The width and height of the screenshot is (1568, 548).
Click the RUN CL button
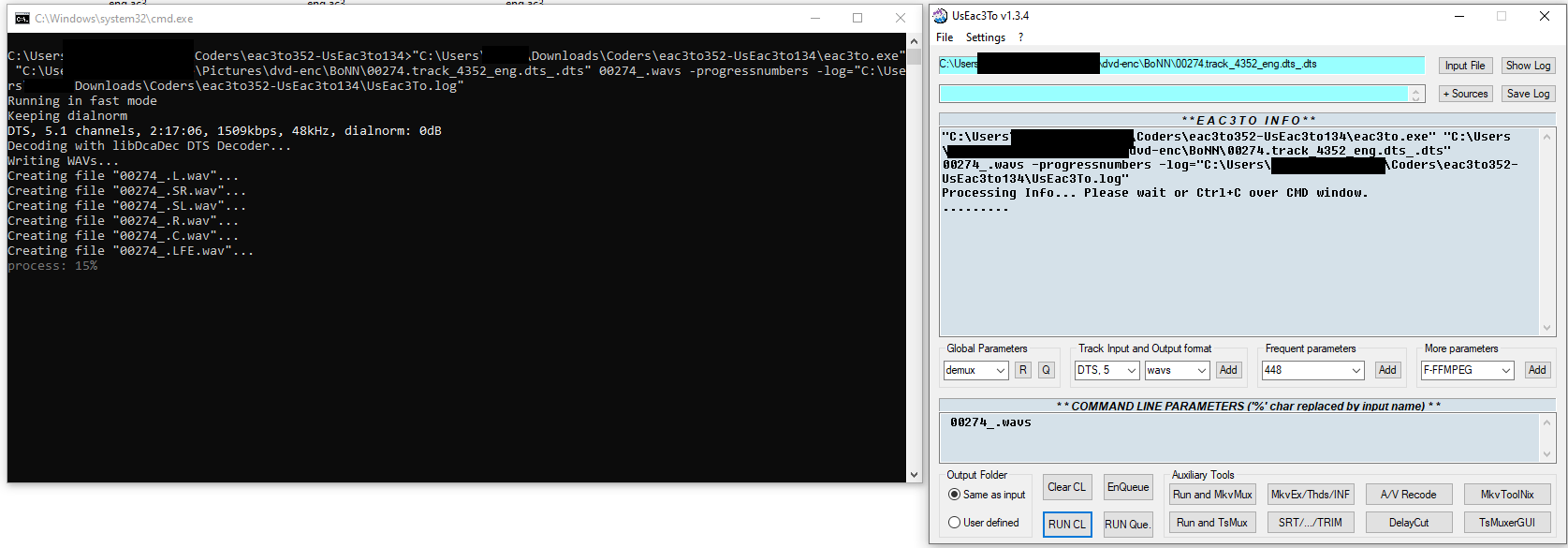(x=1067, y=524)
